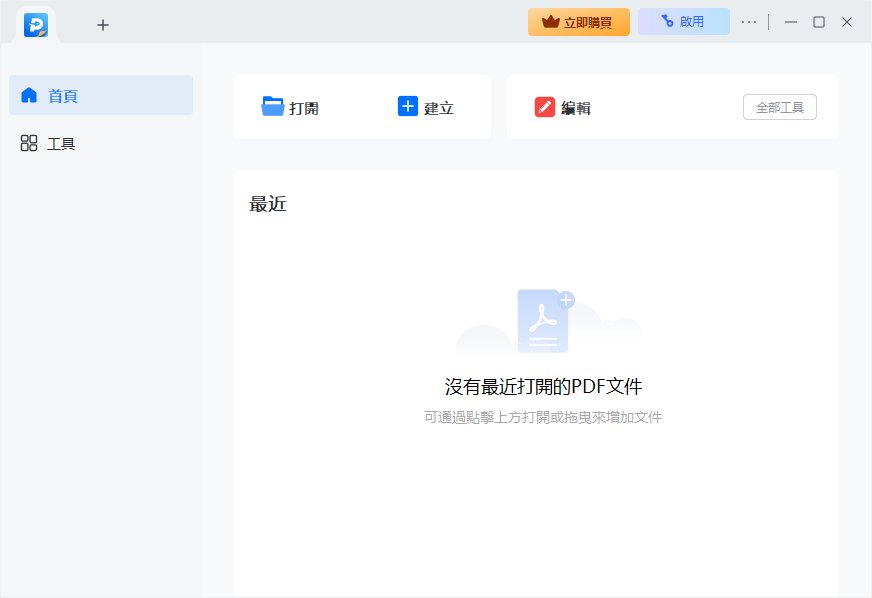
Task: Click the 全部工具 button
Action: point(781,106)
